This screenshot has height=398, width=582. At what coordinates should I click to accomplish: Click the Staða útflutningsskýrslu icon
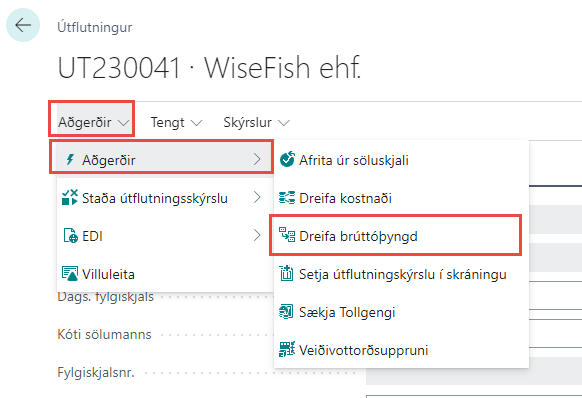click(x=70, y=198)
